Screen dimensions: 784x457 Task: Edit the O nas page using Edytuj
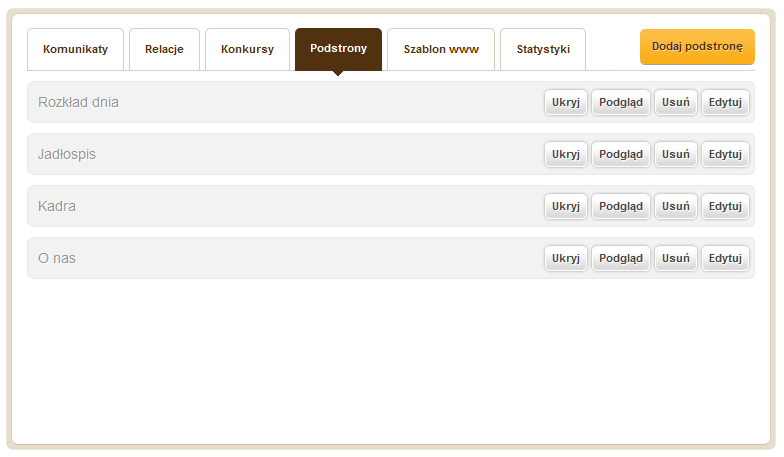point(725,258)
